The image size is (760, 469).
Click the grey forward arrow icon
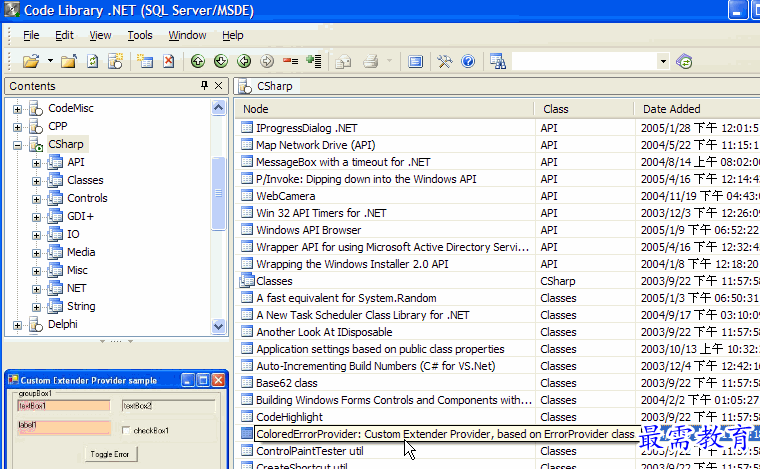[267, 61]
